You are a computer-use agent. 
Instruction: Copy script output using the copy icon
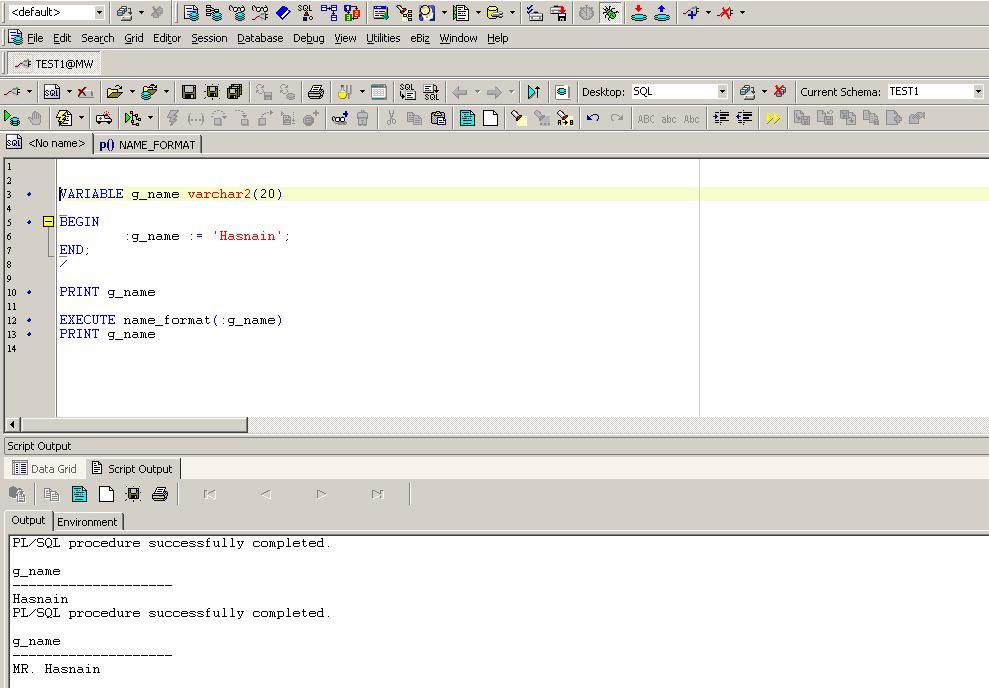click(50, 493)
